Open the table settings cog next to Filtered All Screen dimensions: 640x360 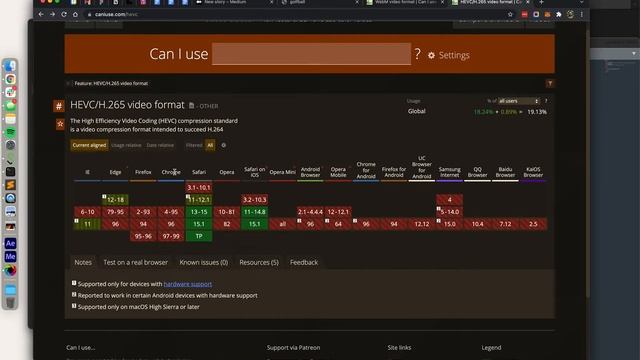click(224, 145)
